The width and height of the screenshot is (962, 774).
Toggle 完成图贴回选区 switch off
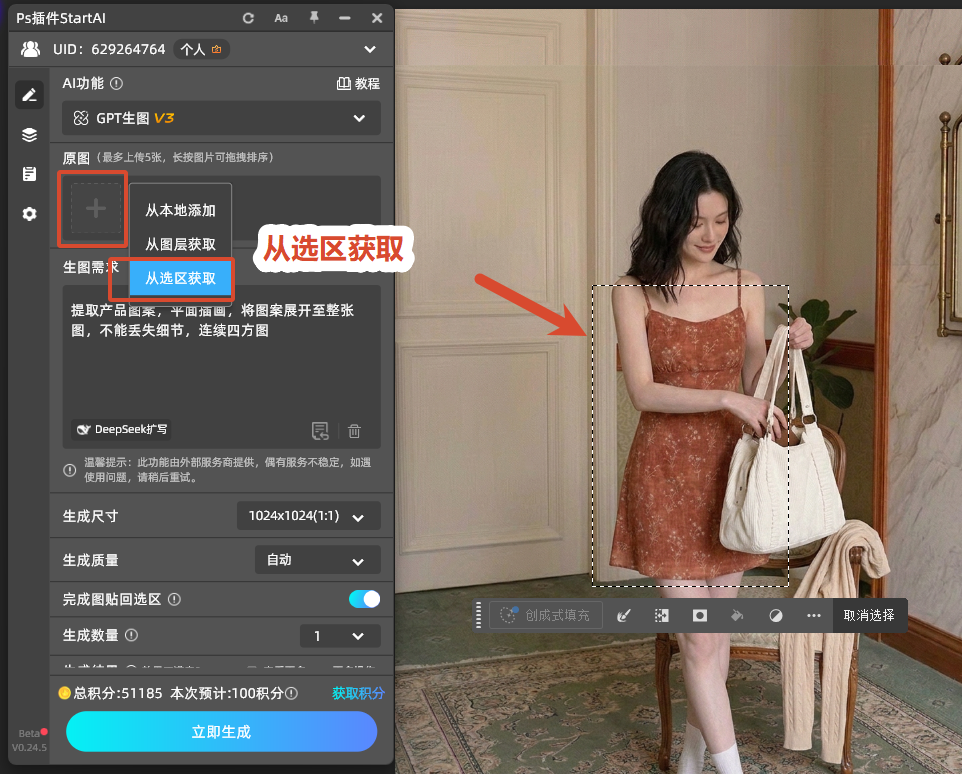[364, 599]
